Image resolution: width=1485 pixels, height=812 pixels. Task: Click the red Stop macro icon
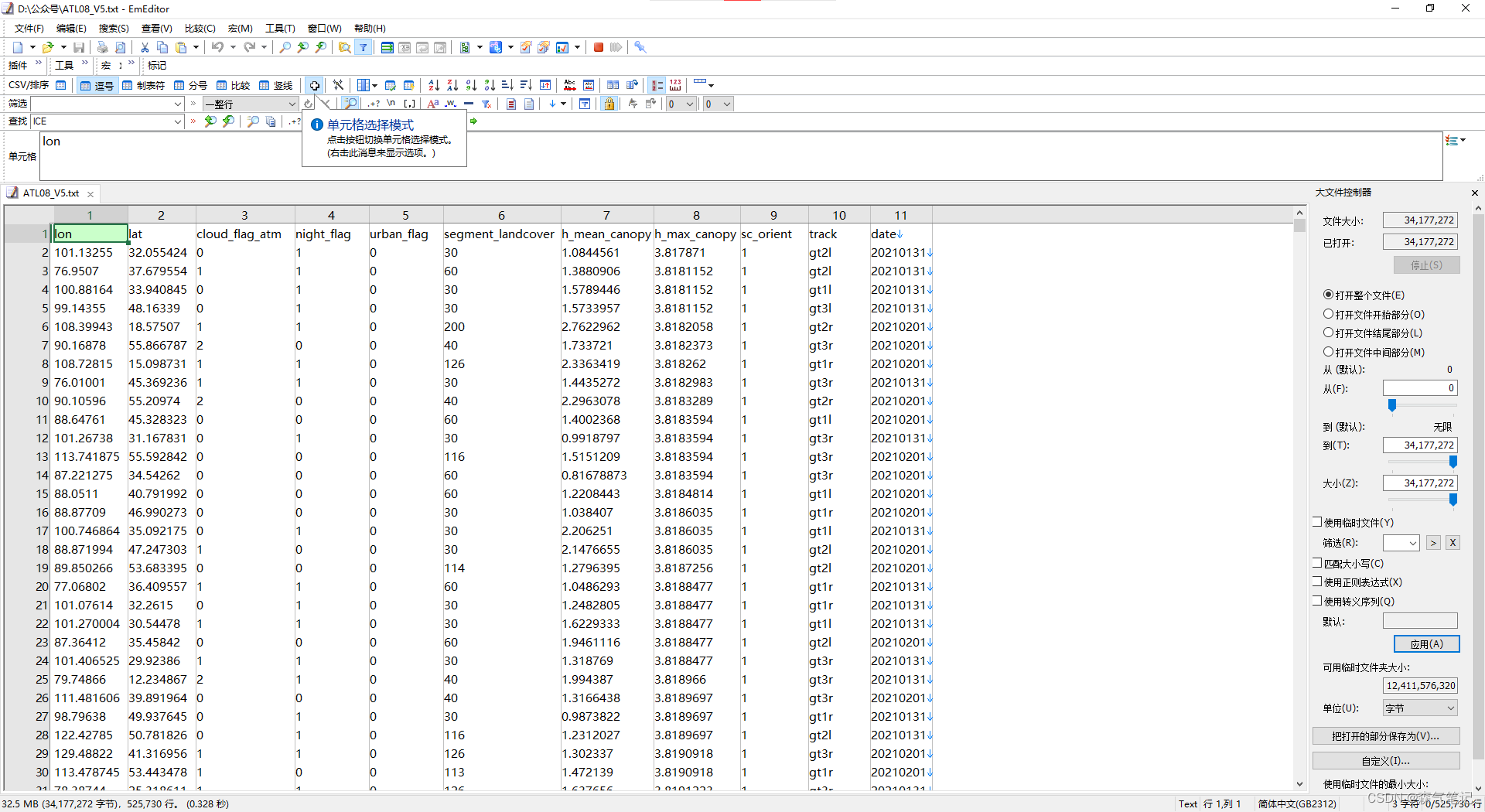[x=599, y=47]
